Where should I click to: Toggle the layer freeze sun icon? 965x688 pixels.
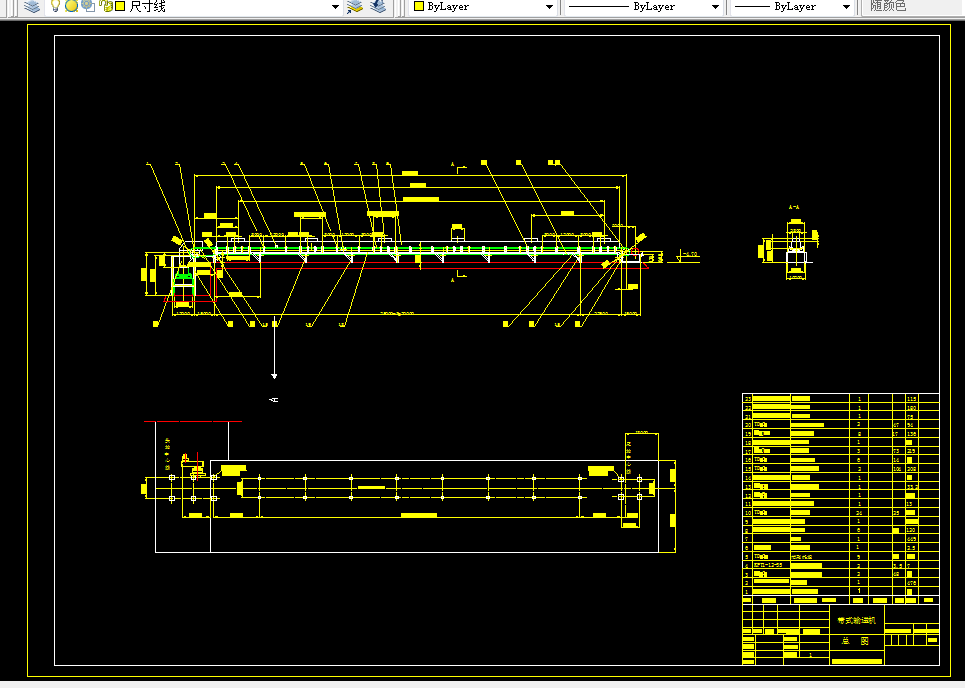tap(71, 6)
